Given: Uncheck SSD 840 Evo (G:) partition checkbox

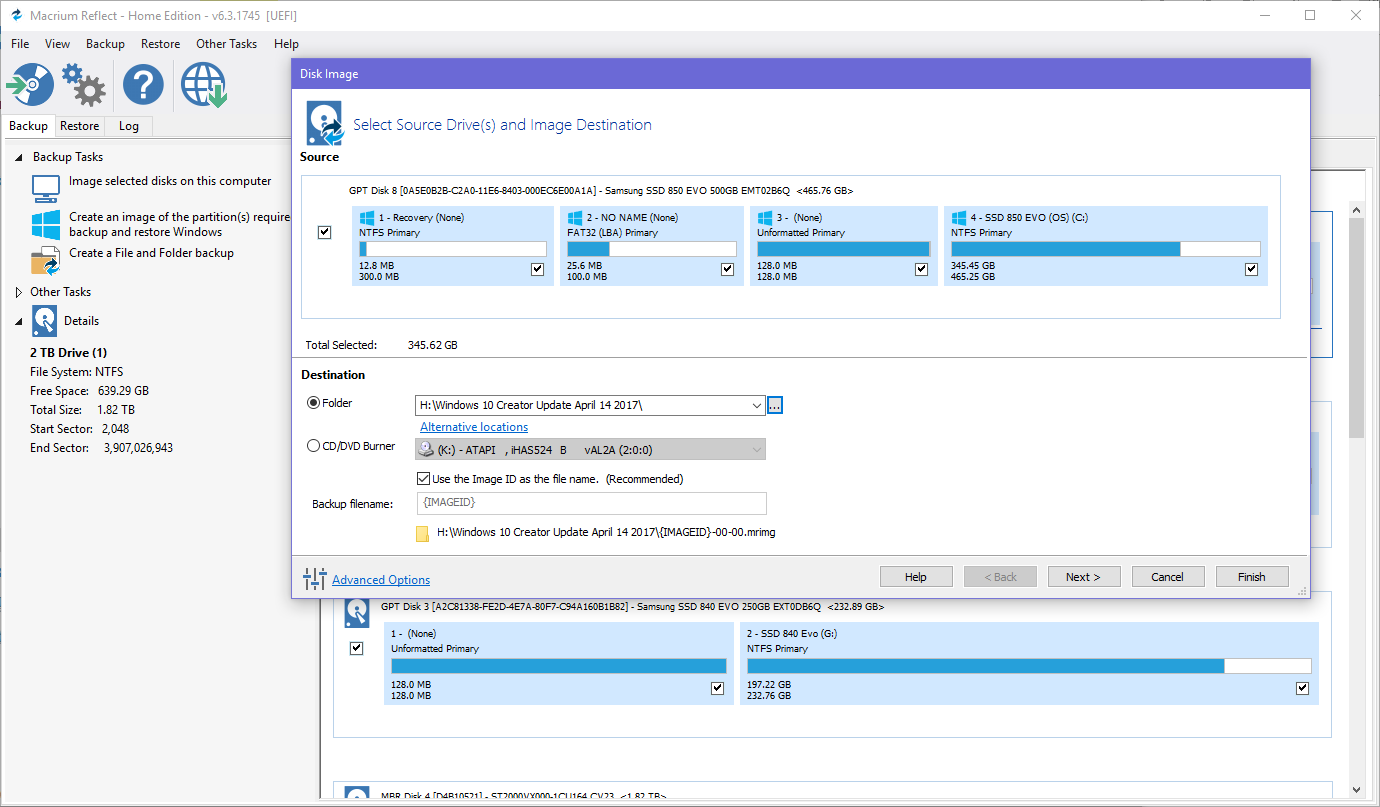Looking at the screenshot, I should [1302, 688].
